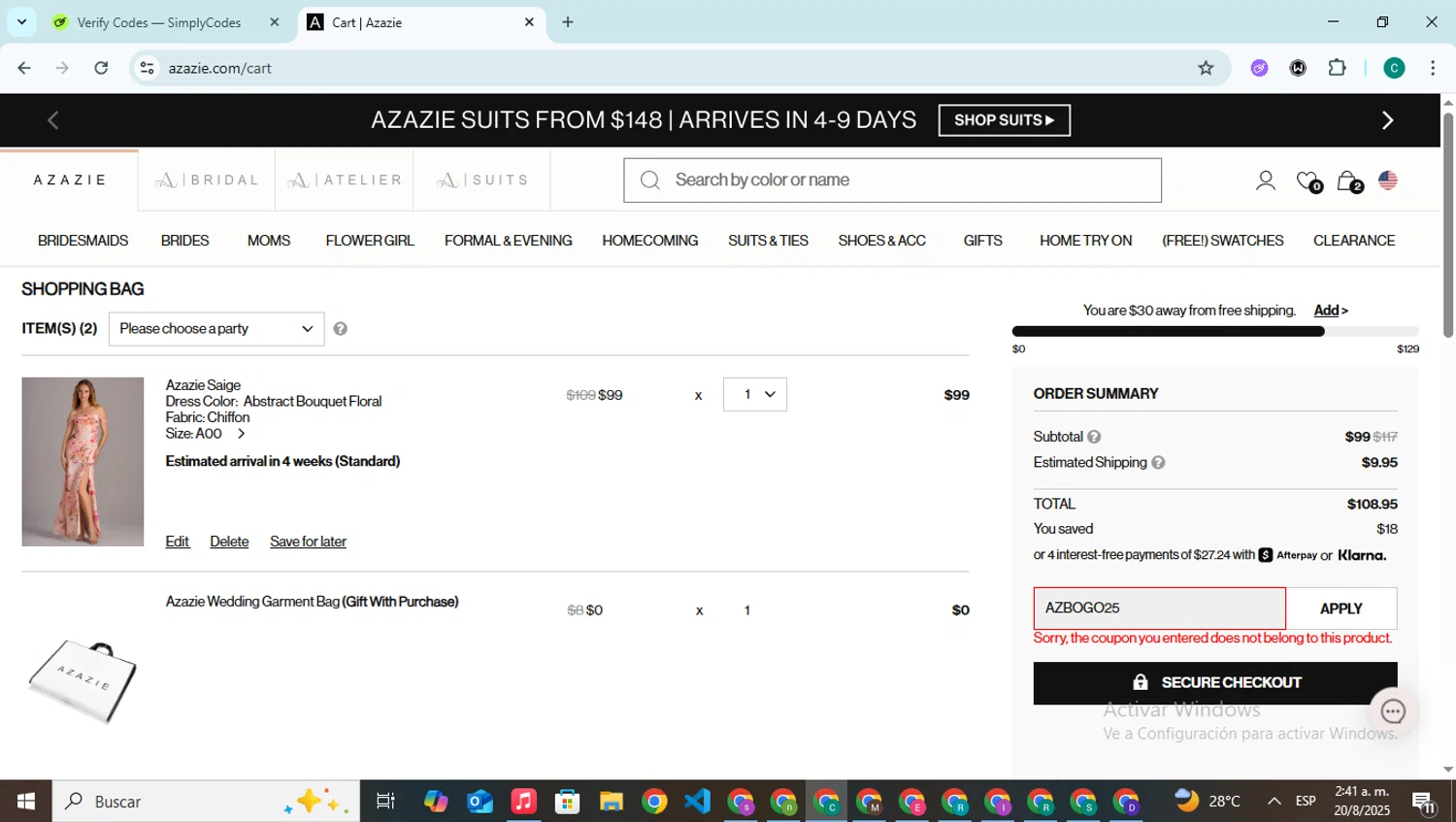The image size is (1456, 822).
Task: Go back to previous page
Action: click(x=24, y=68)
